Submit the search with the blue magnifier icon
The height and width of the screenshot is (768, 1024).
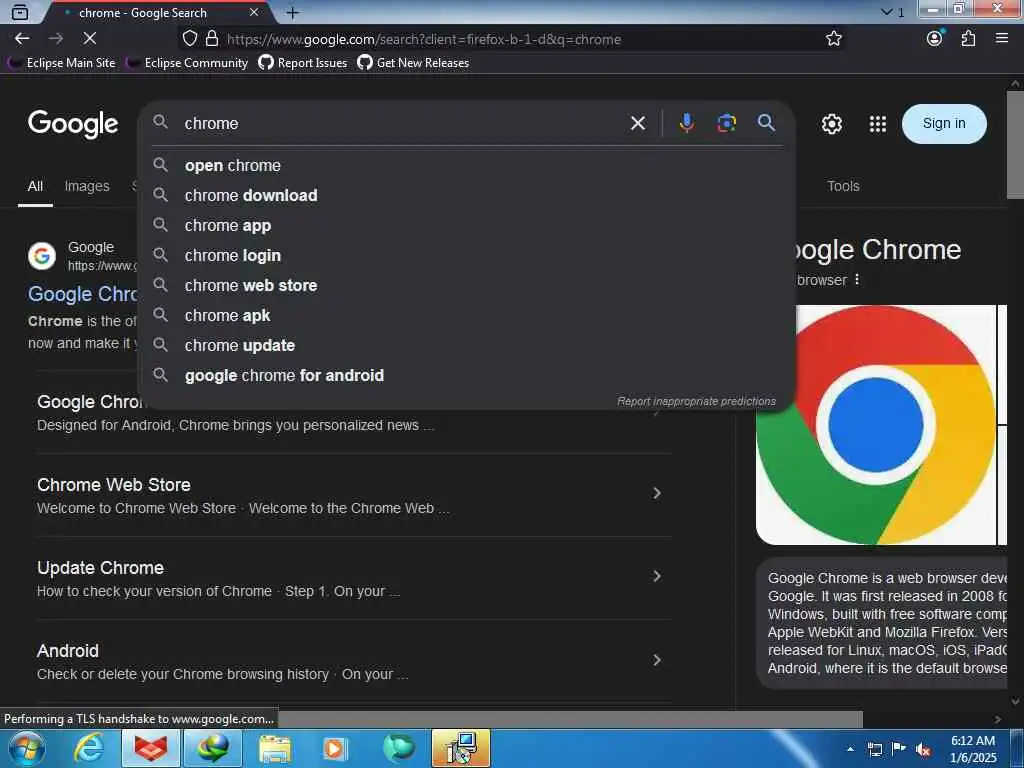pos(766,123)
